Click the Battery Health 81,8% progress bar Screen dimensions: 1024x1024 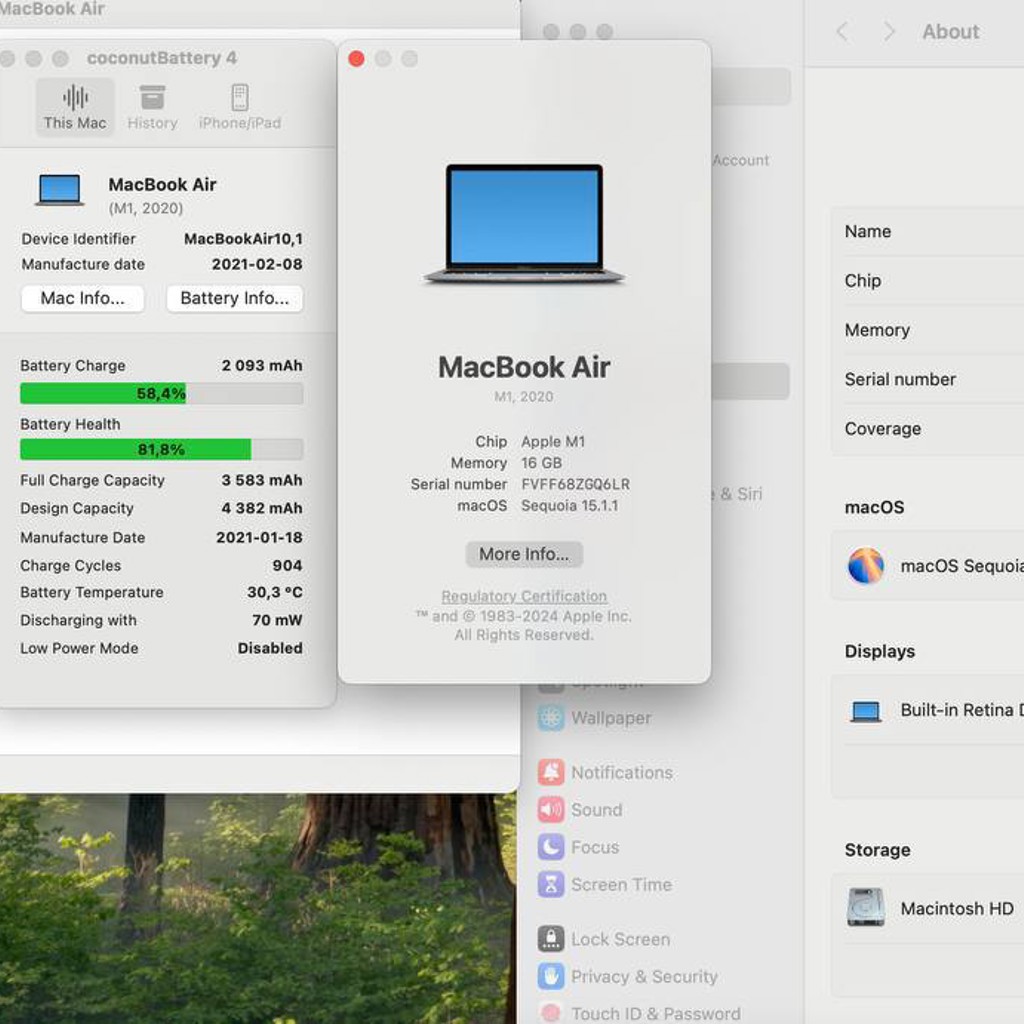161,449
